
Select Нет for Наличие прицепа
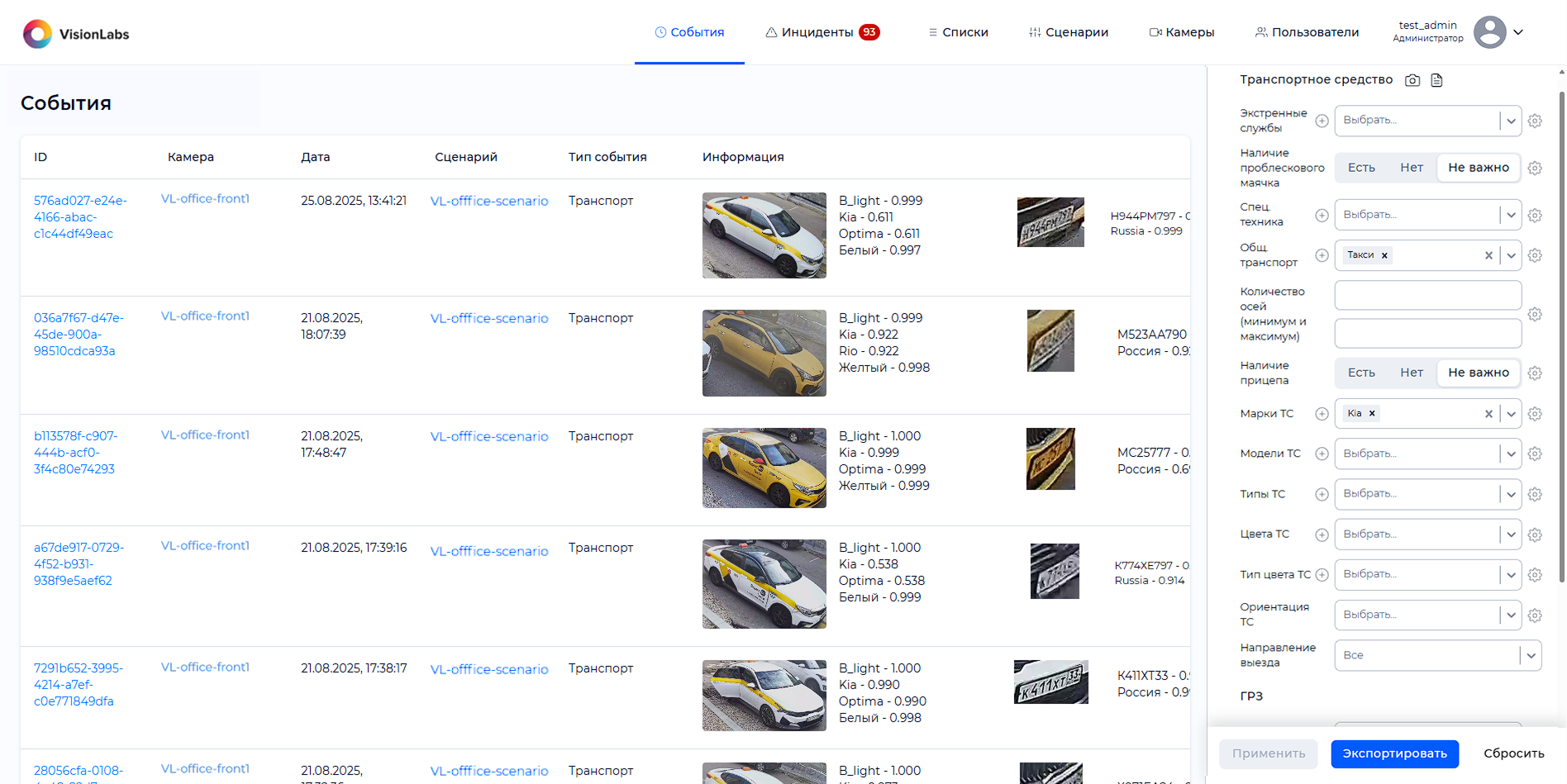click(x=1412, y=373)
